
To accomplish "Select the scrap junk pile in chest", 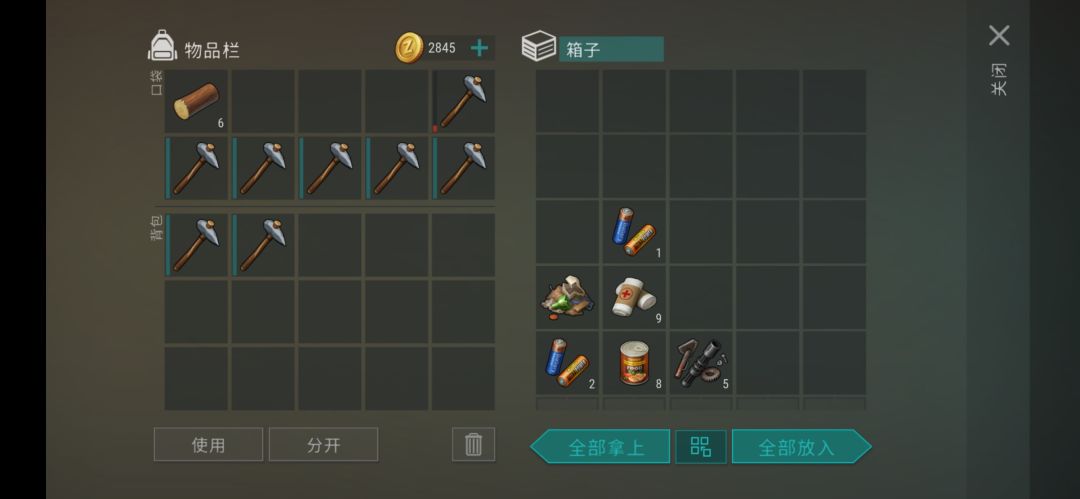I will tap(568, 298).
